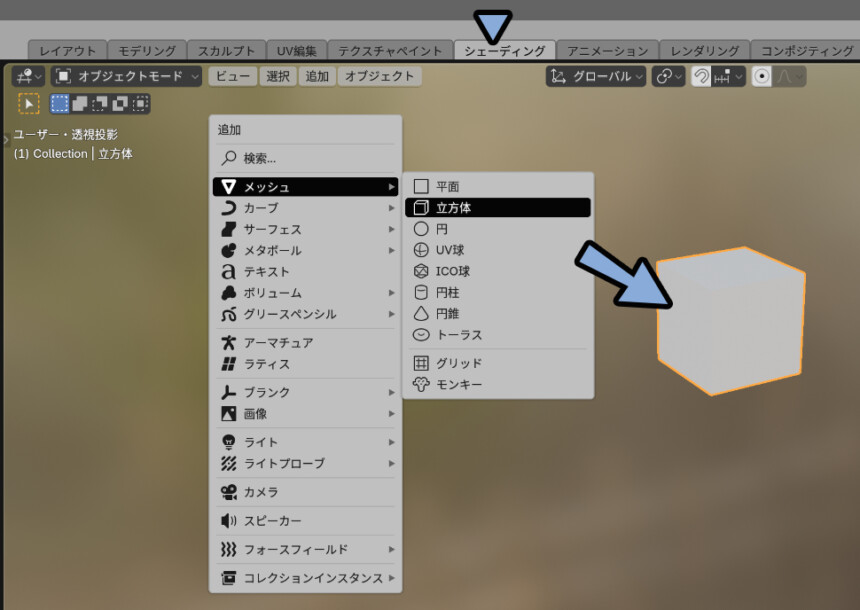Open the オブジェクトモード mode dropdown

tap(126, 76)
